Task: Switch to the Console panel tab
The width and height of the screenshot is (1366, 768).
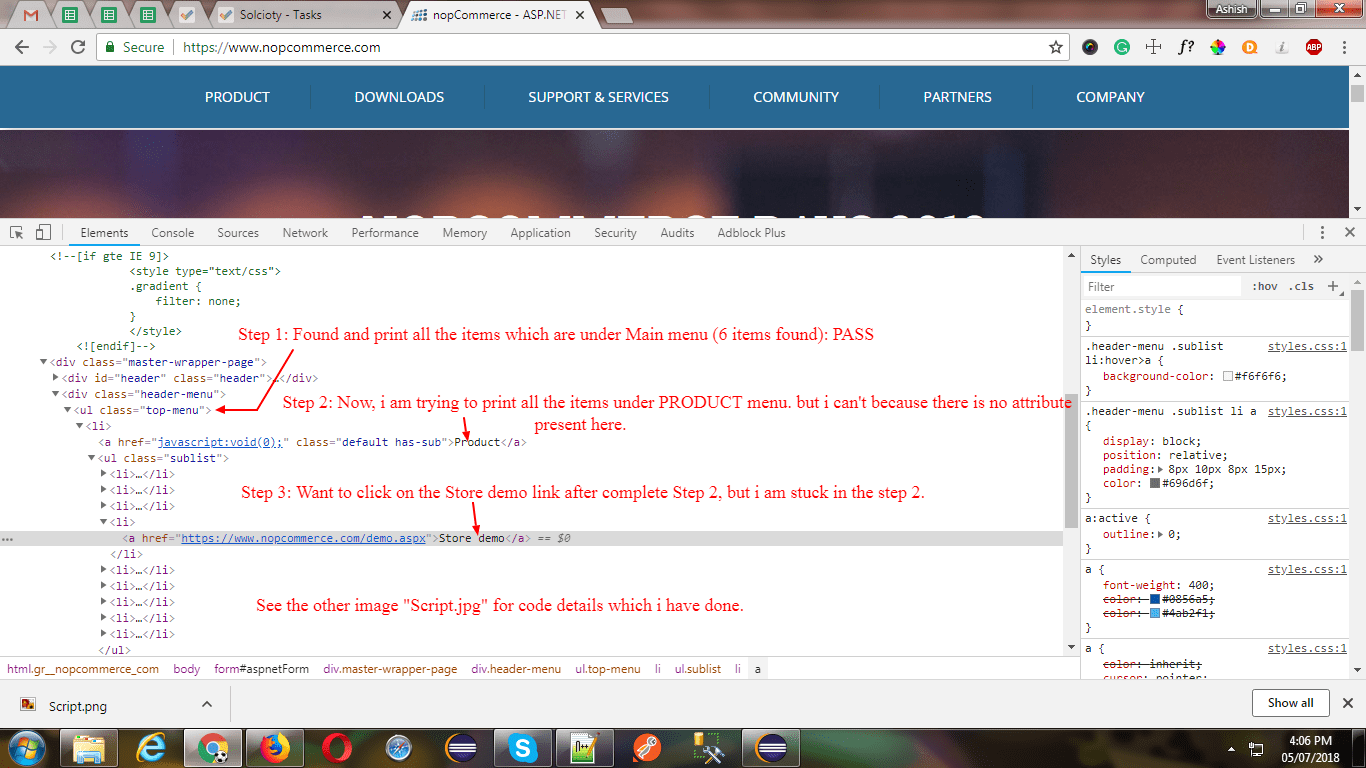Action: (173, 233)
